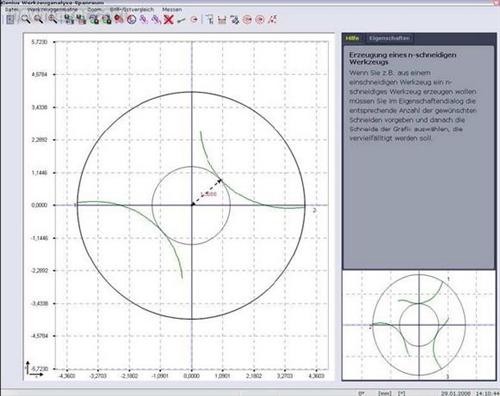The height and width of the screenshot is (396, 500).
Task: Select the Hilfe tab
Action: (x=352, y=38)
